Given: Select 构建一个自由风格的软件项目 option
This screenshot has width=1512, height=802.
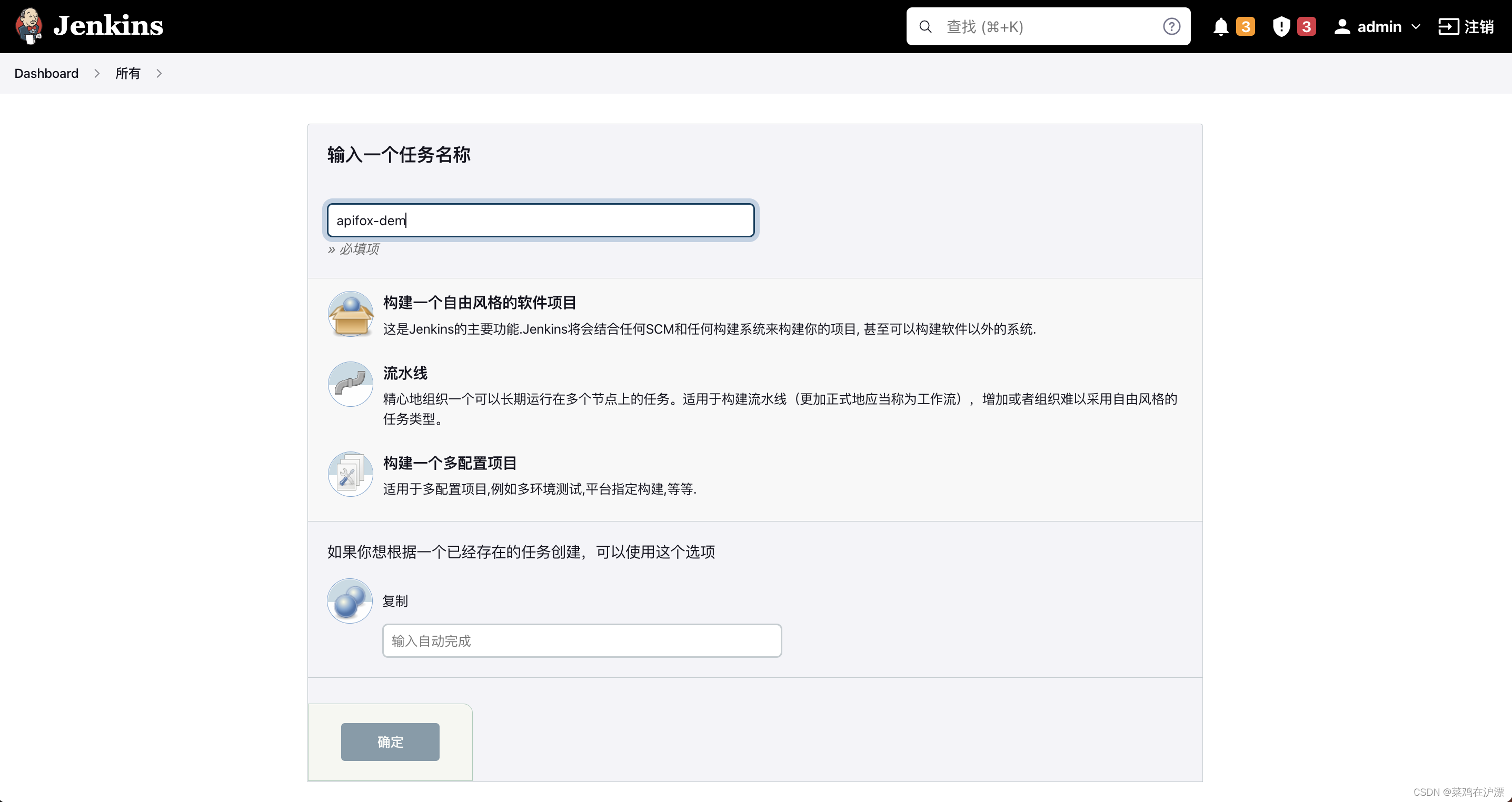Looking at the screenshot, I should 480,303.
